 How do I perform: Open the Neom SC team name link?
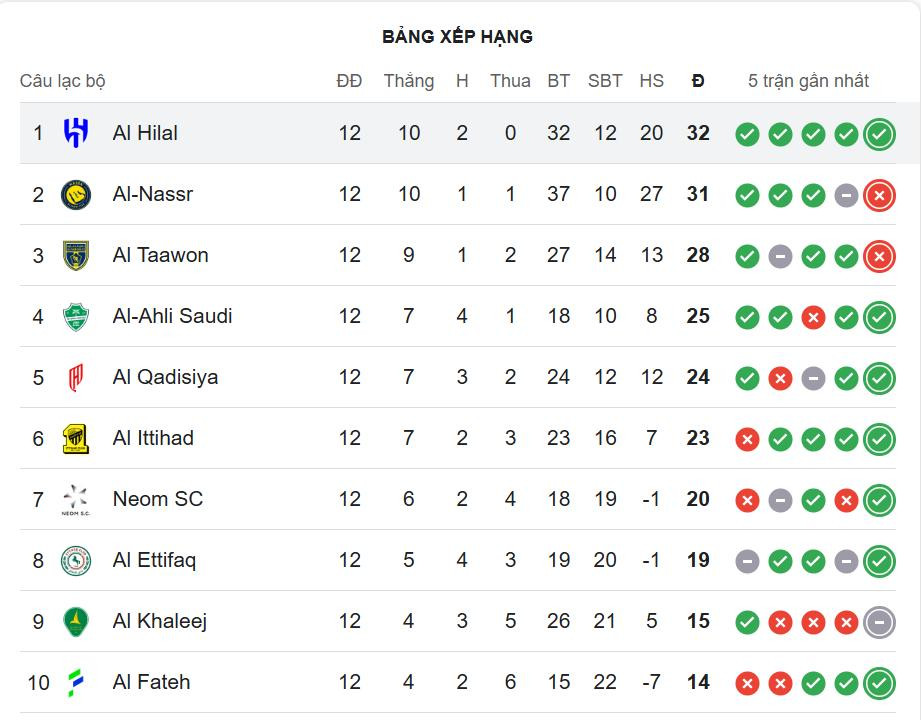click(157, 499)
